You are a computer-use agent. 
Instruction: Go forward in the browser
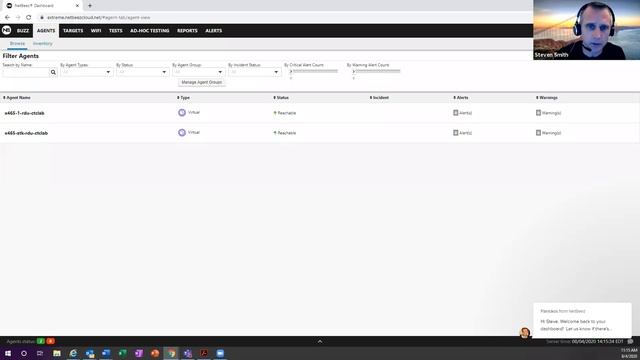[x=18, y=18]
